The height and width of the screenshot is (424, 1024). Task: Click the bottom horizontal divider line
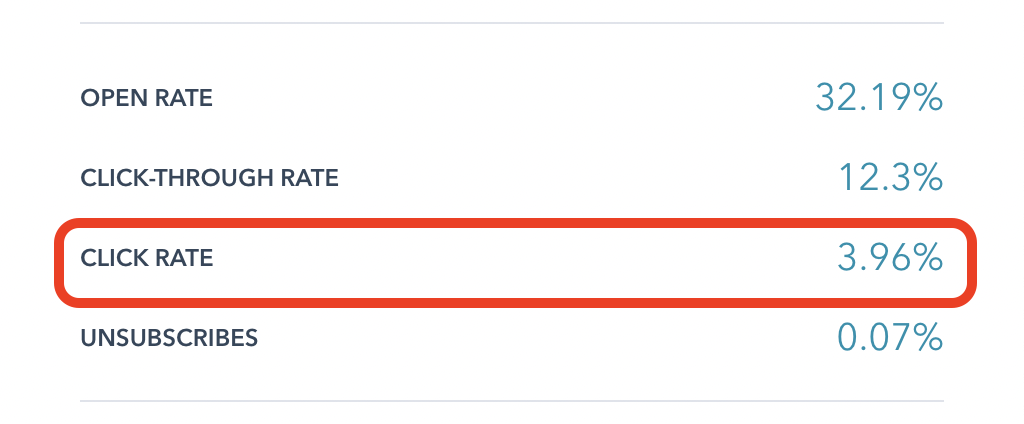pos(511,401)
